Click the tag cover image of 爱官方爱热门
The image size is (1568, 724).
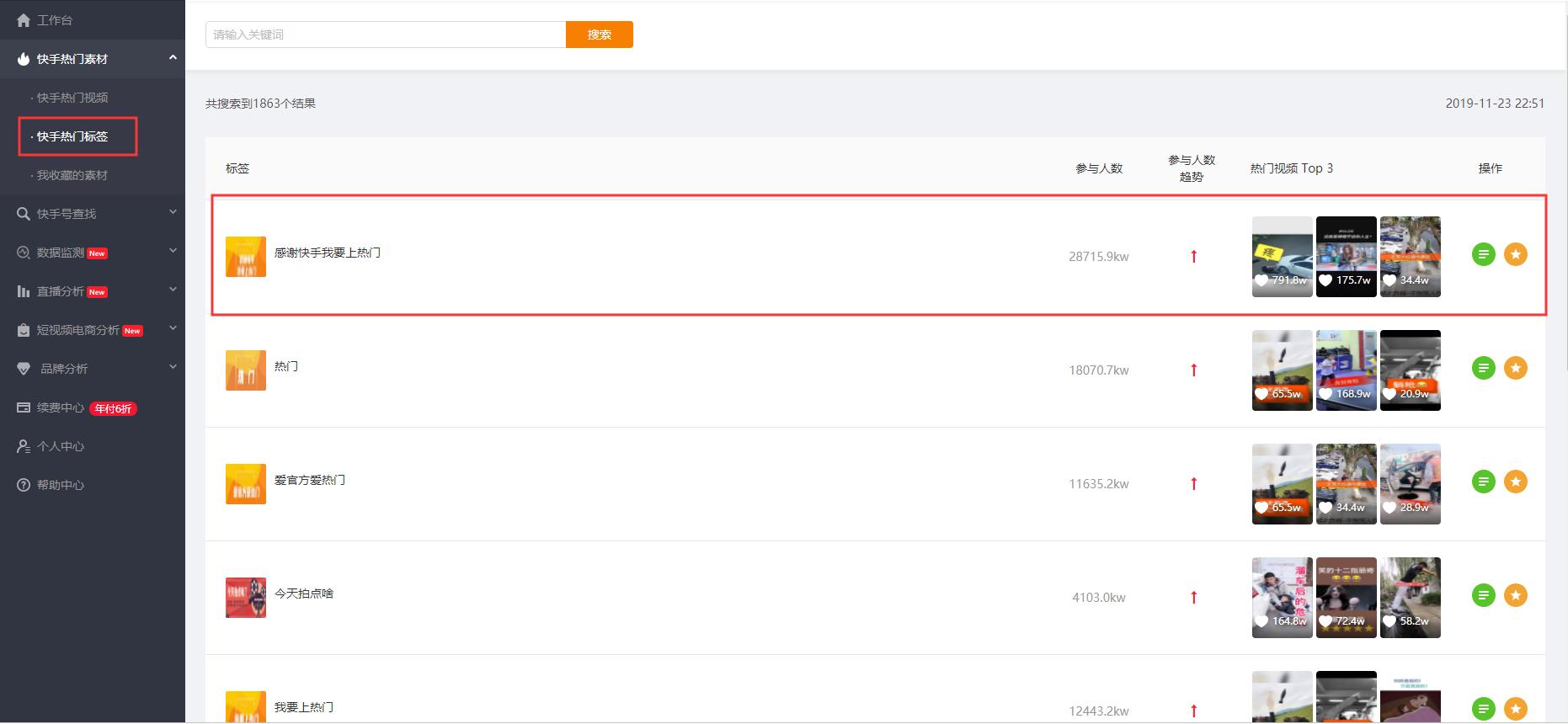(x=246, y=484)
